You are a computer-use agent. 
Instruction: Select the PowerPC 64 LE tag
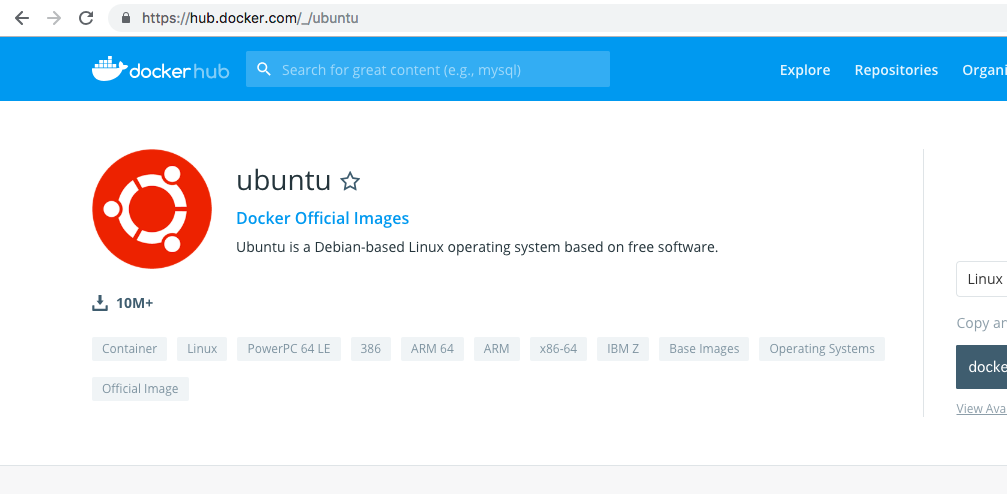click(288, 349)
